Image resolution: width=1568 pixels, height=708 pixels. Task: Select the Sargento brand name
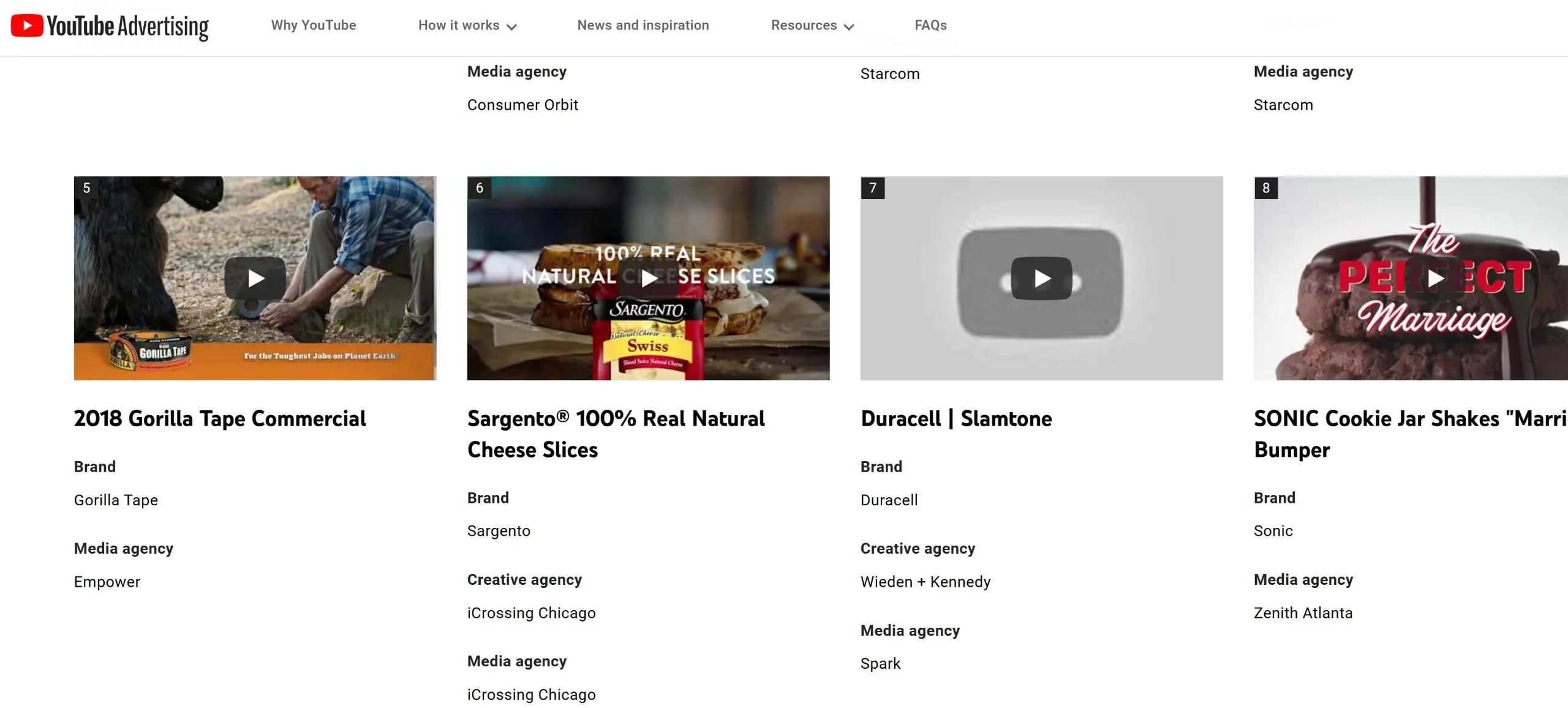tap(499, 531)
